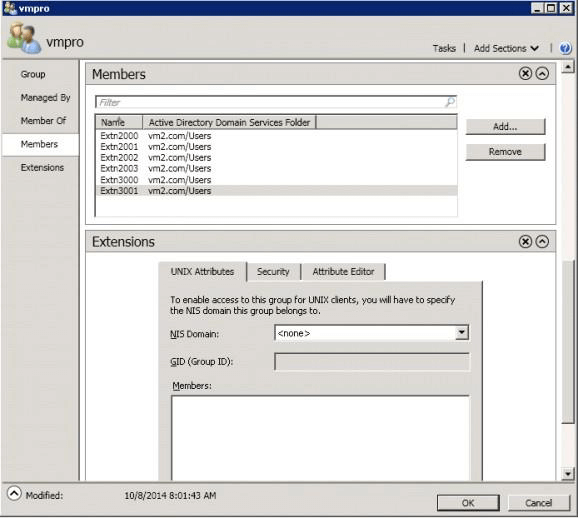Switch to the Security tab
Viewport: 579px width, 518px height.
pos(273,272)
